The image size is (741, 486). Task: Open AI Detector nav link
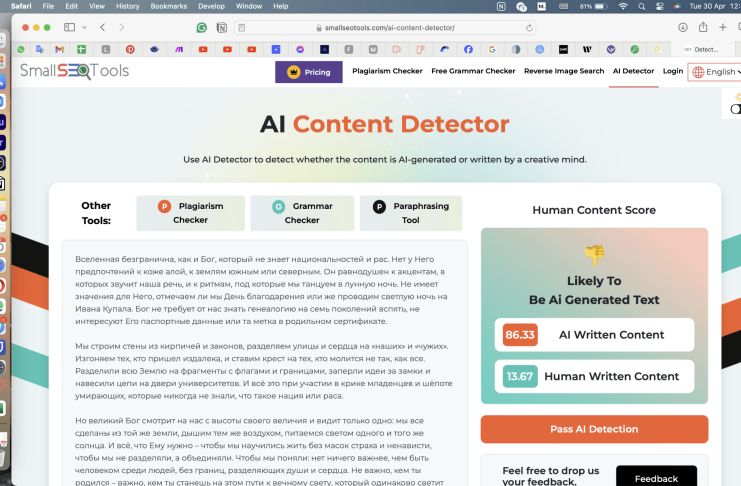tap(633, 71)
